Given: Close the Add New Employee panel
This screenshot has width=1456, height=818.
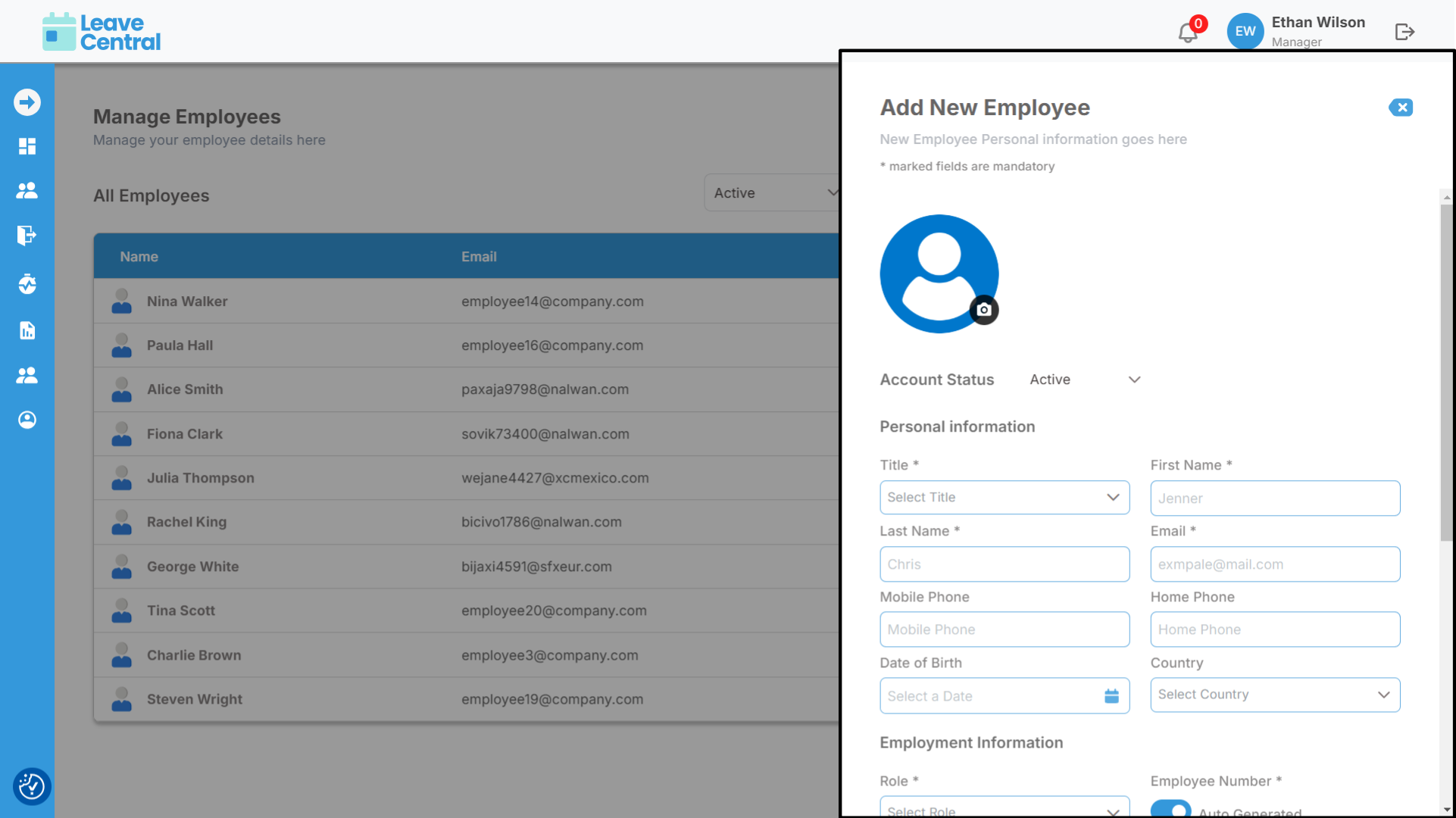Looking at the screenshot, I should [x=1401, y=108].
